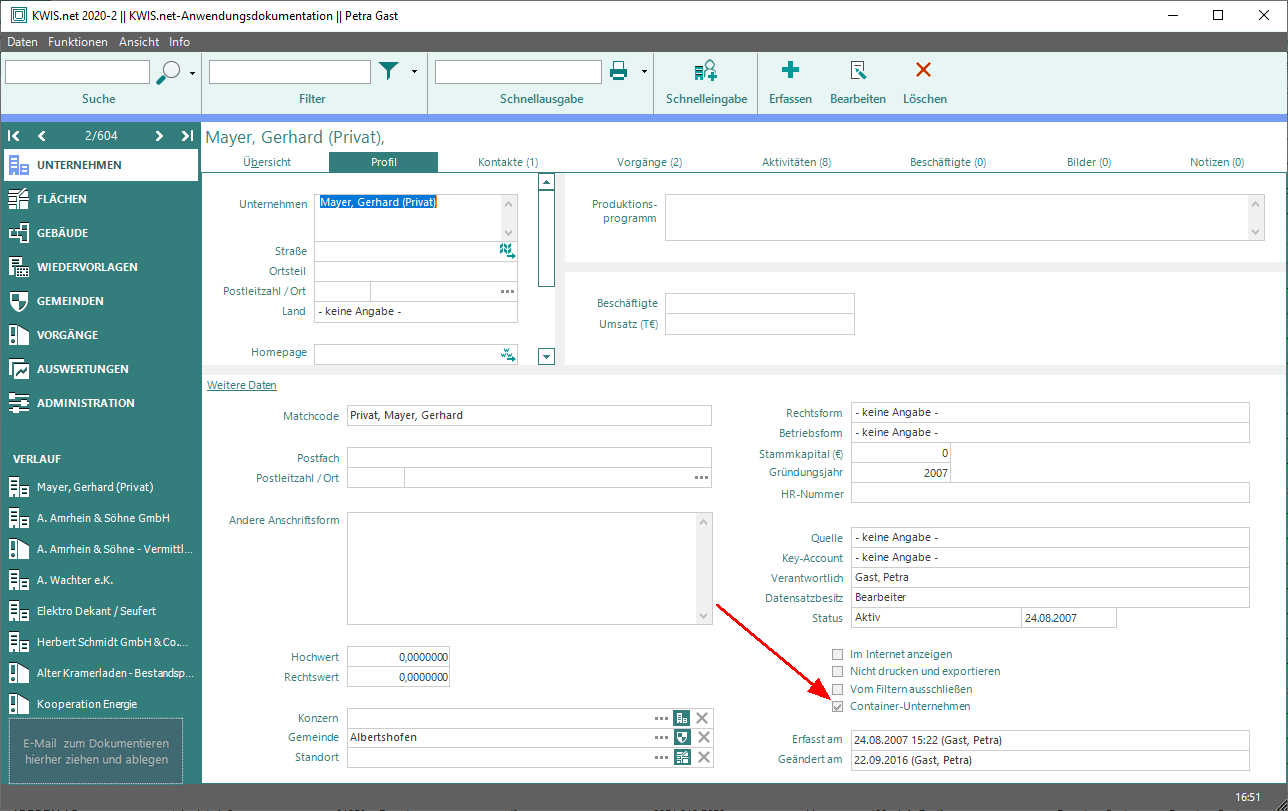
Task: Open Land dropdown
Action: [x=416, y=311]
